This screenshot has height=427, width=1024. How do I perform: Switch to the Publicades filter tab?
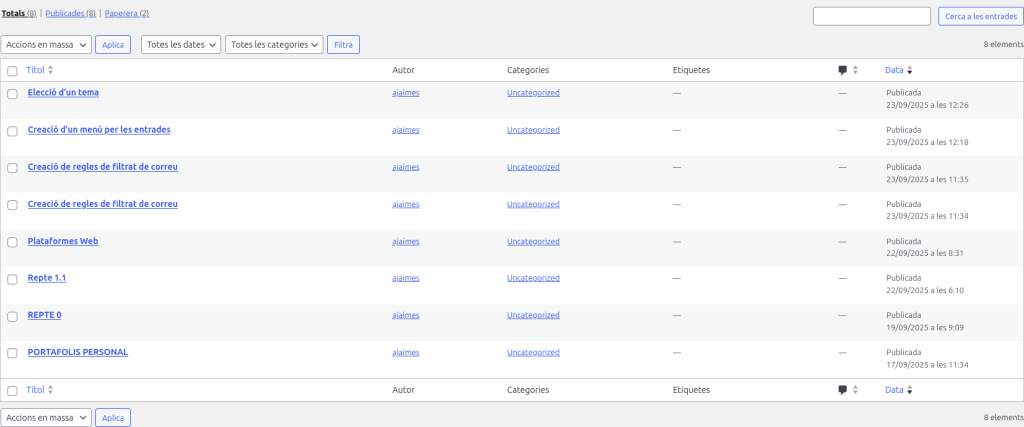point(70,13)
